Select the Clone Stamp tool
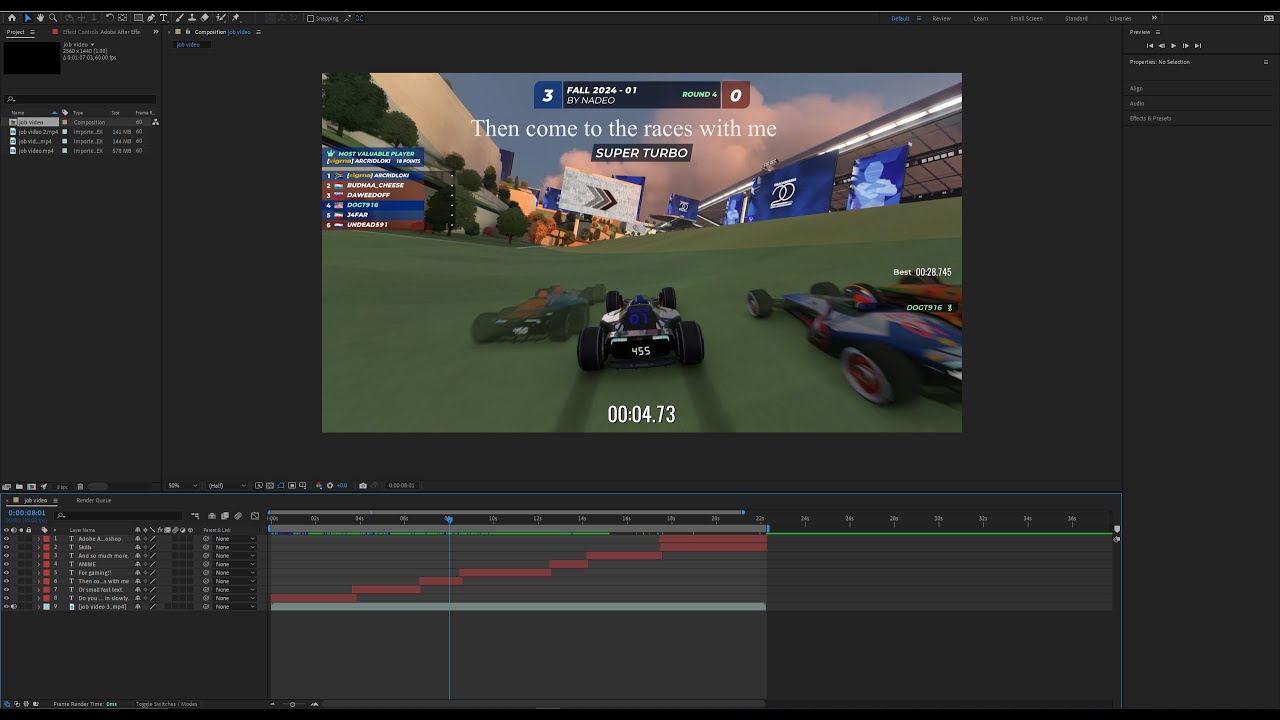This screenshot has height=720, width=1280. [x=192, y=18]
